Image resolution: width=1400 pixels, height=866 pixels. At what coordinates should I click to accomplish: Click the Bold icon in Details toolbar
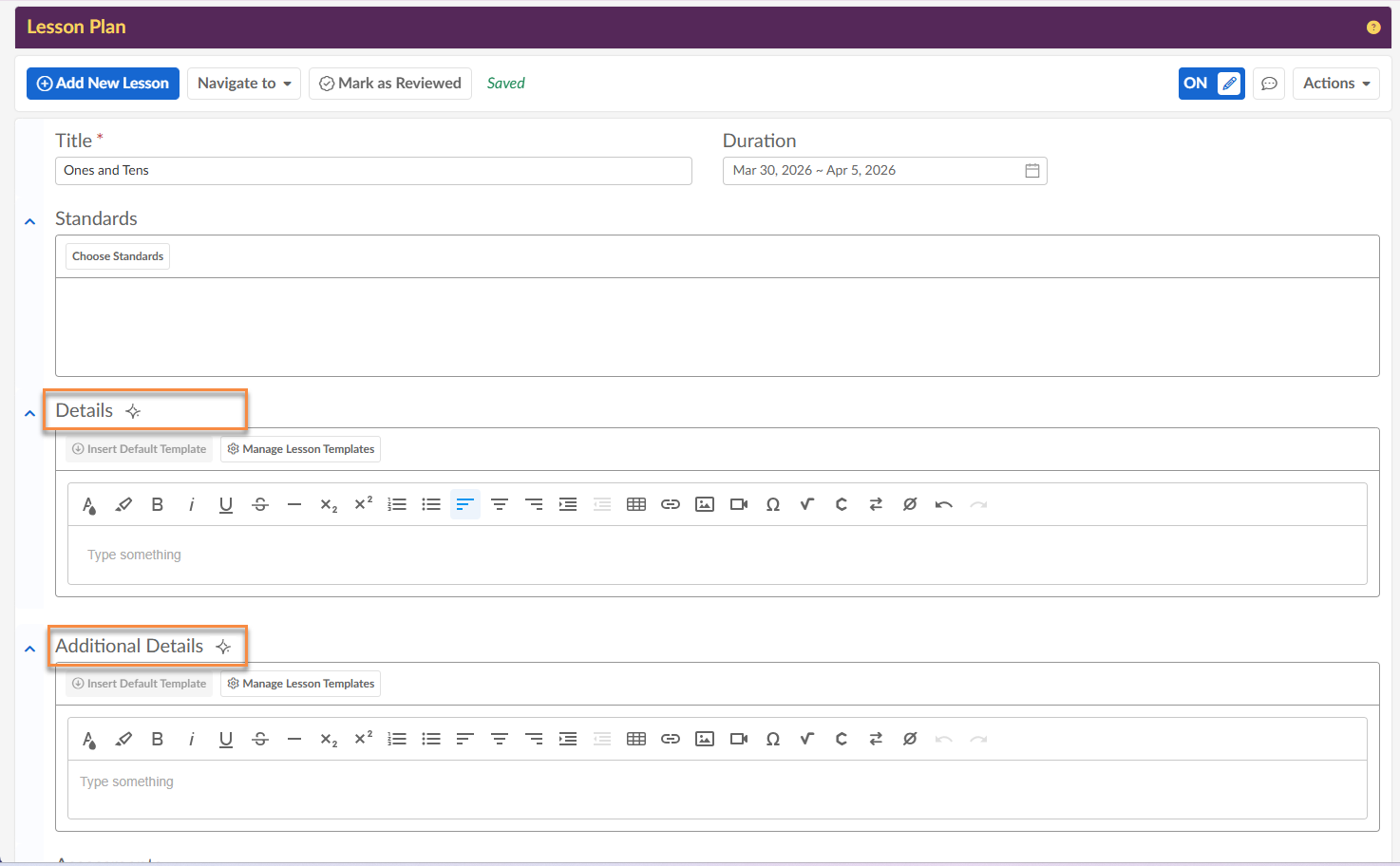[x=158, y=504]
